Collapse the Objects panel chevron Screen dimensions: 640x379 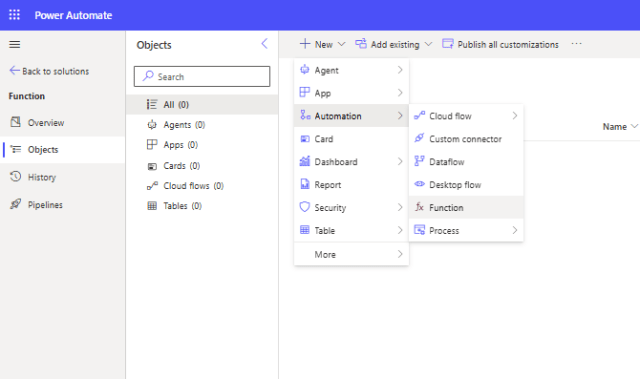click(x=264, y=44)
